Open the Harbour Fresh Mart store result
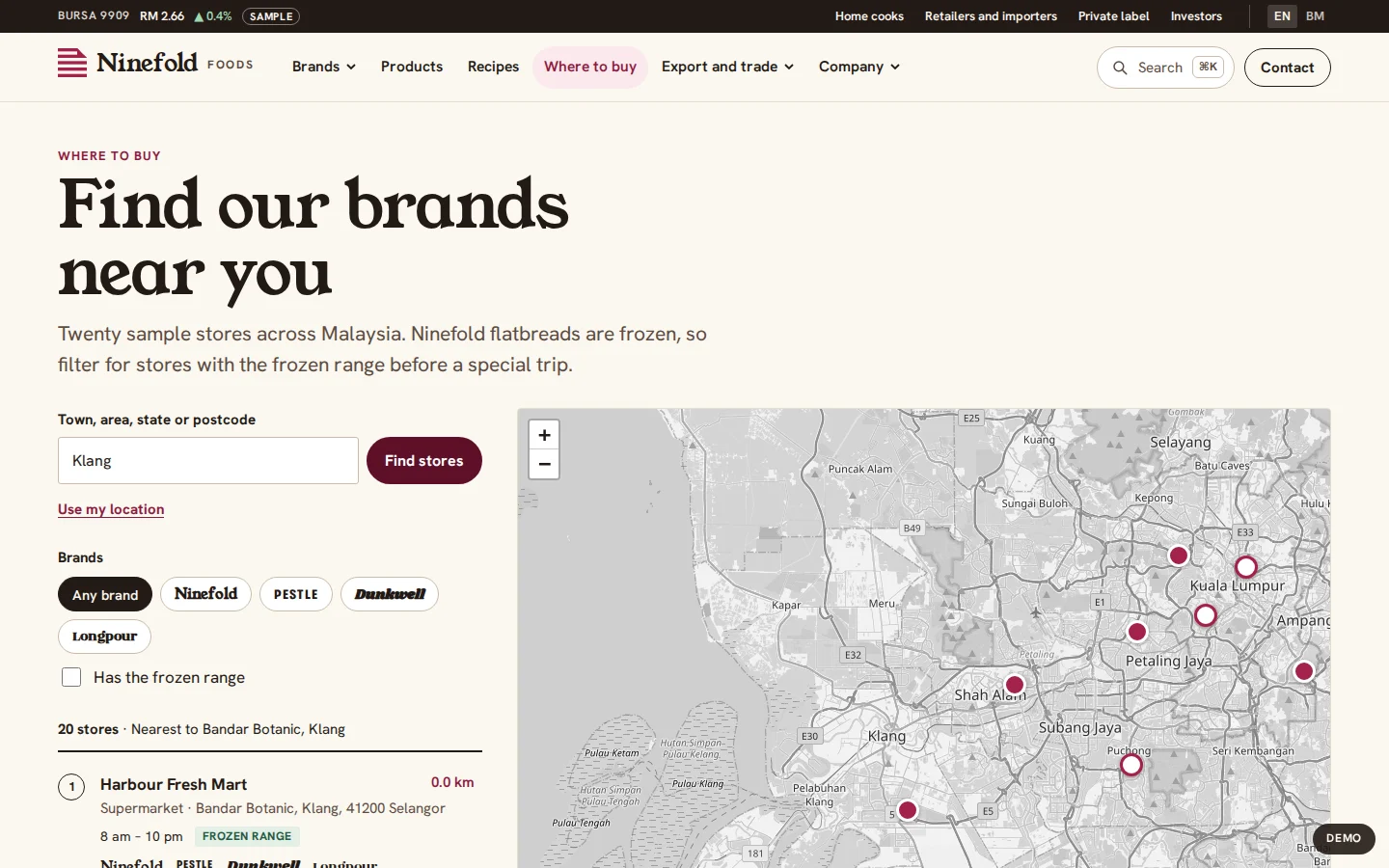The height and width of the screenshot is (868, 1389). click(x=174, y=784)
